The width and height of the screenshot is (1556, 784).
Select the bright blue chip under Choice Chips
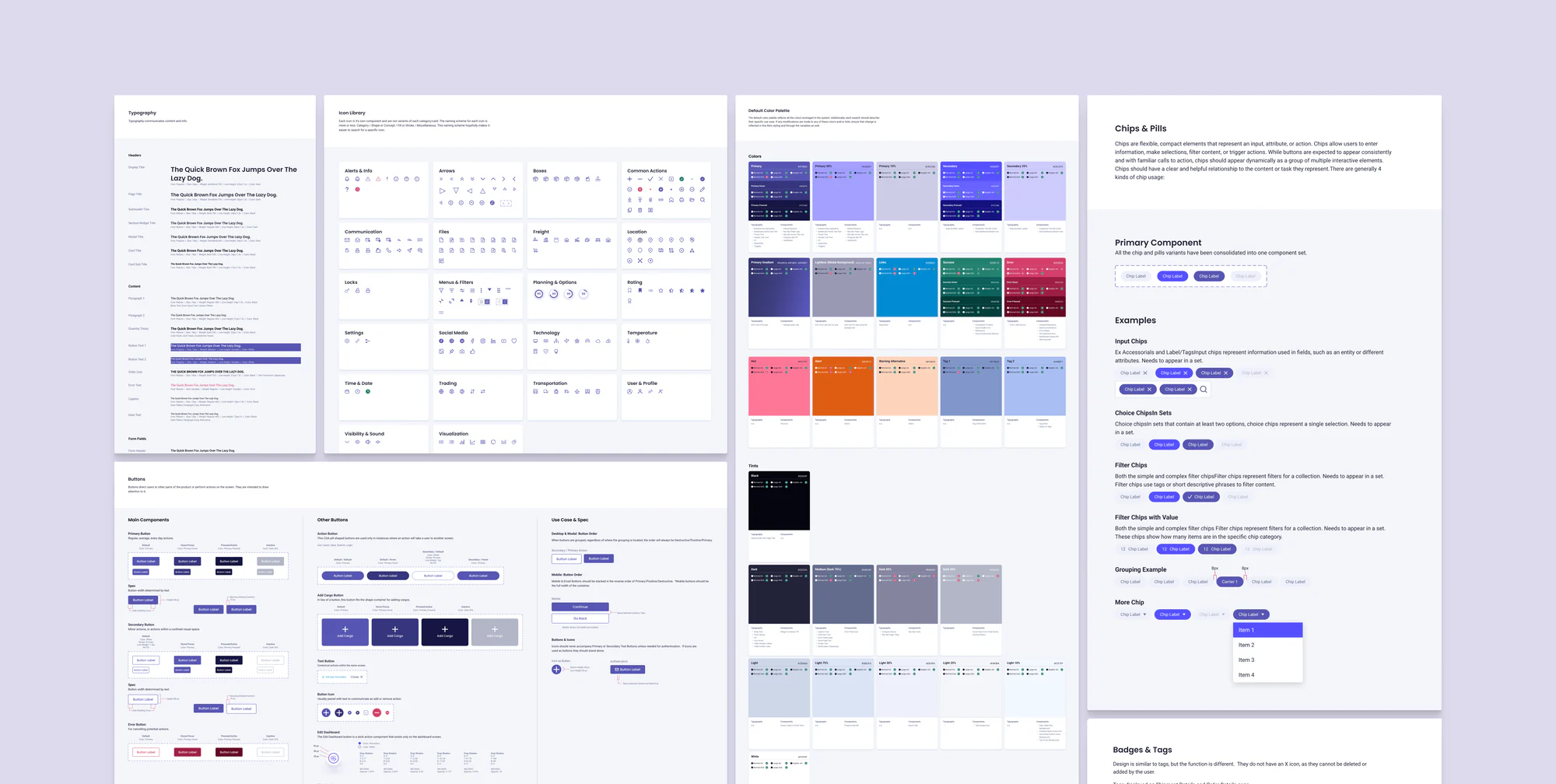coord(1164,445)
